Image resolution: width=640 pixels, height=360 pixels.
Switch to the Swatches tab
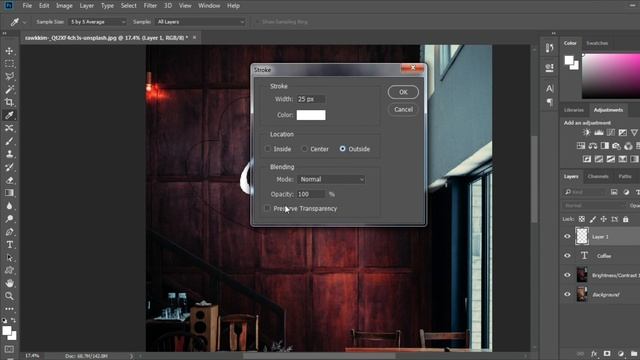(x=597, y=43)
